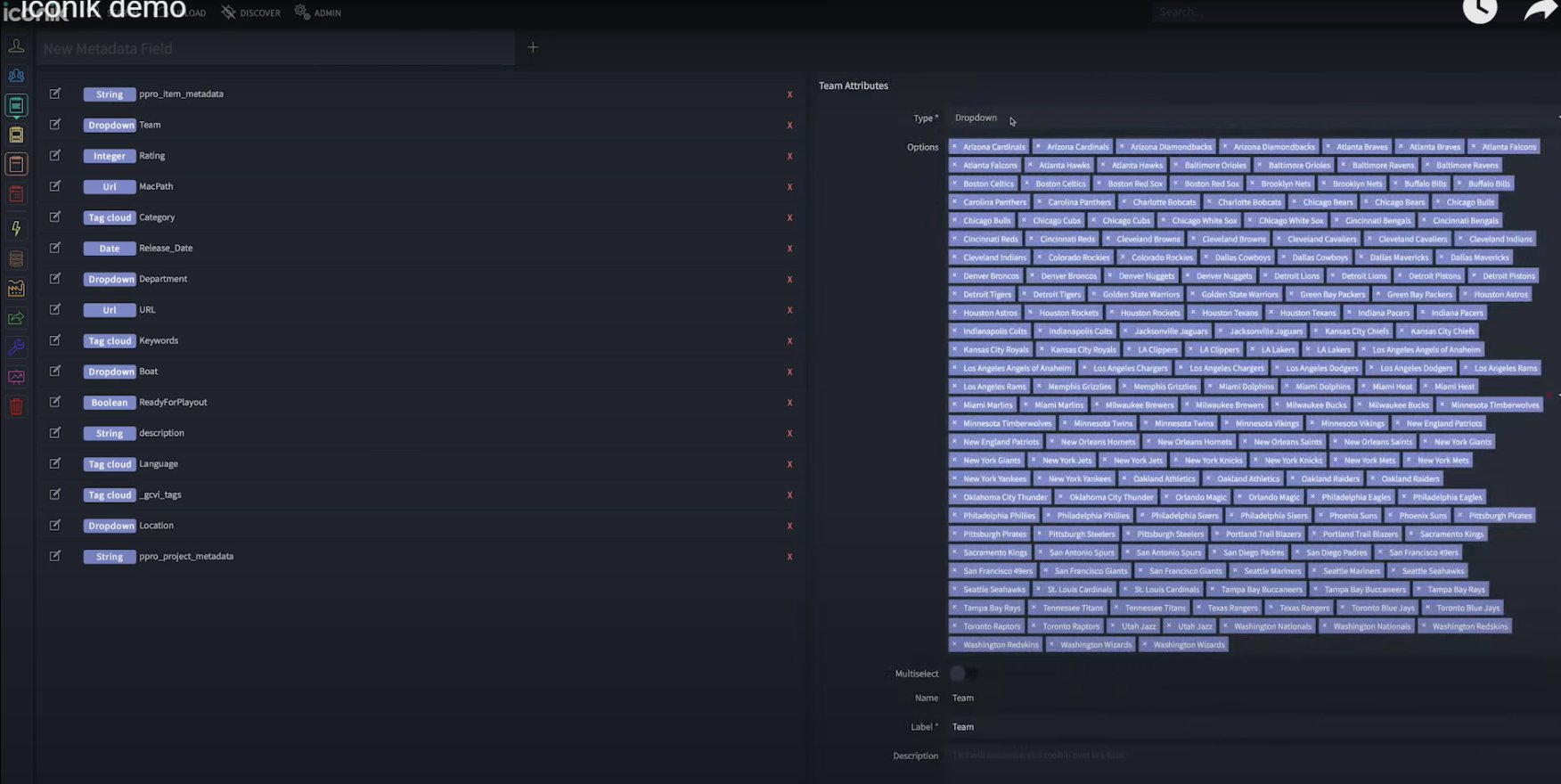Click the edit icon for Location
1561x784 pixels.
click(55, 526)
